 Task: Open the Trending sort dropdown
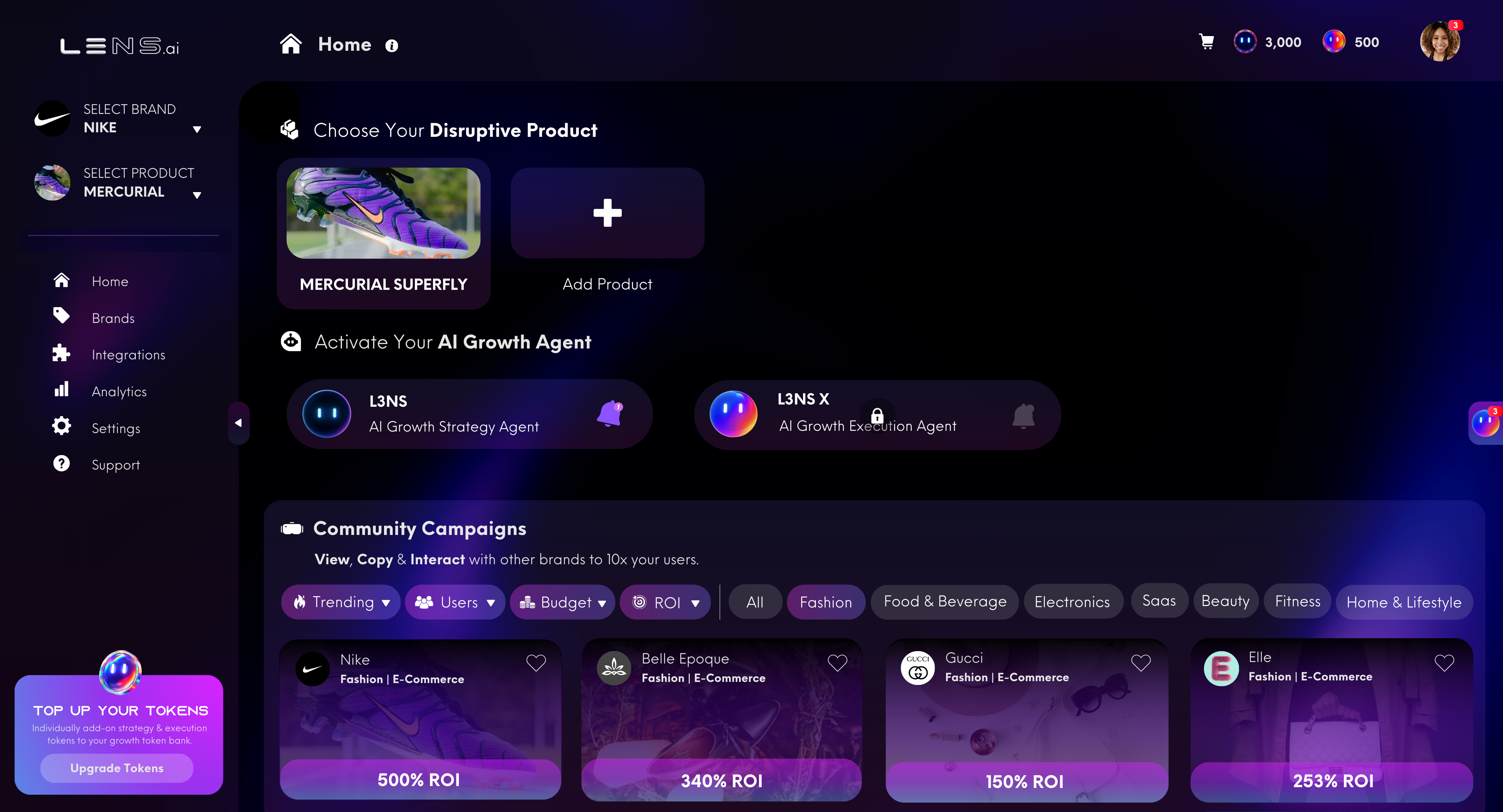(x=341, y=602)
